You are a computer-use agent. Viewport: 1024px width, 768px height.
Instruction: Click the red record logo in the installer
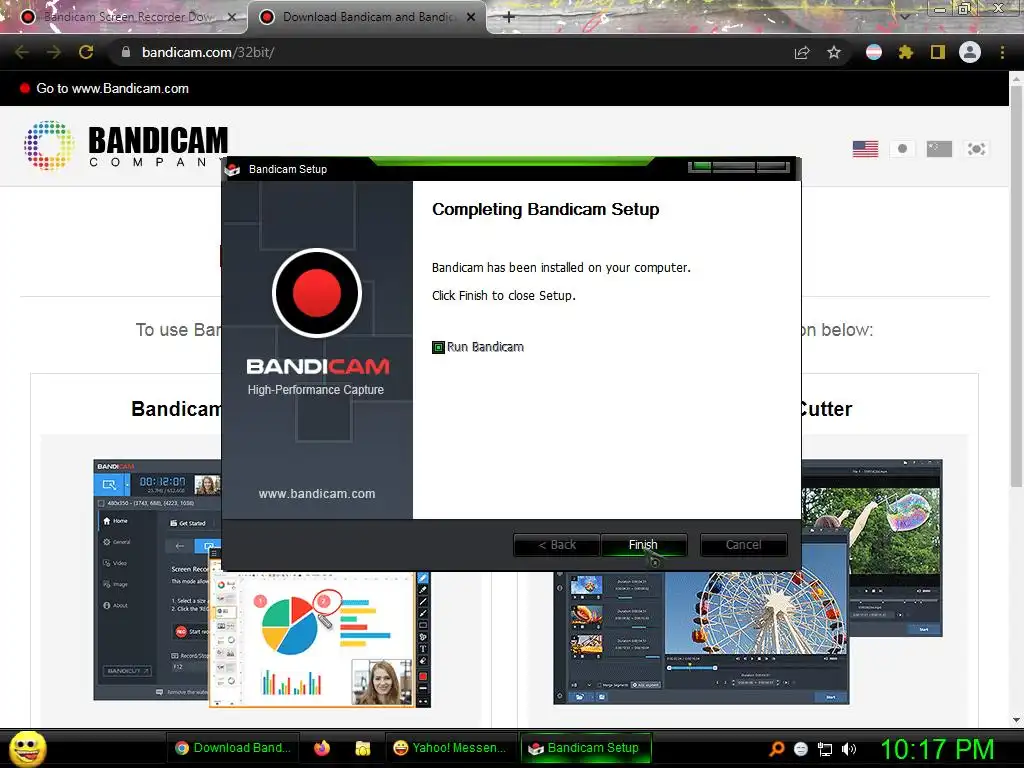point(317,293)
